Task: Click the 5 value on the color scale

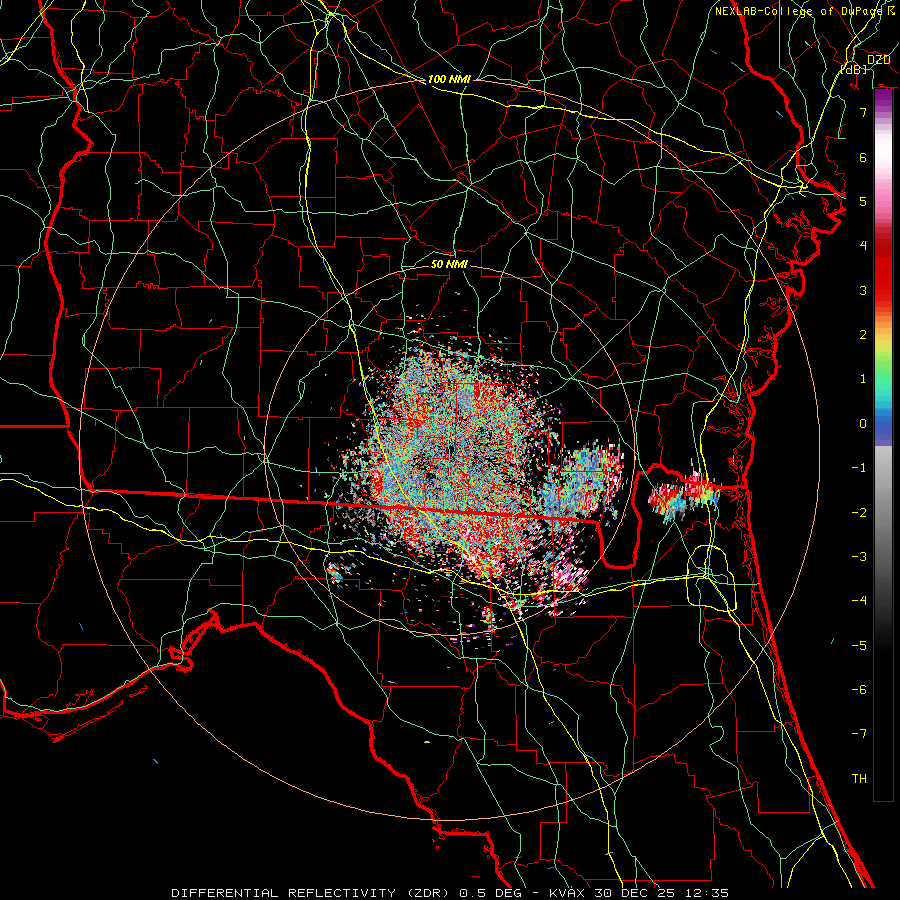Action: click(x=863, y=201)
